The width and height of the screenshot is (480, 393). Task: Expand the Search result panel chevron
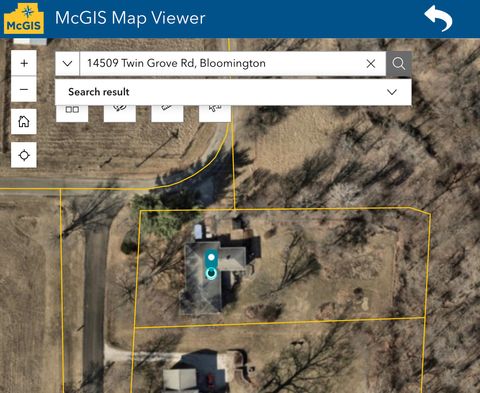[392, 92]
